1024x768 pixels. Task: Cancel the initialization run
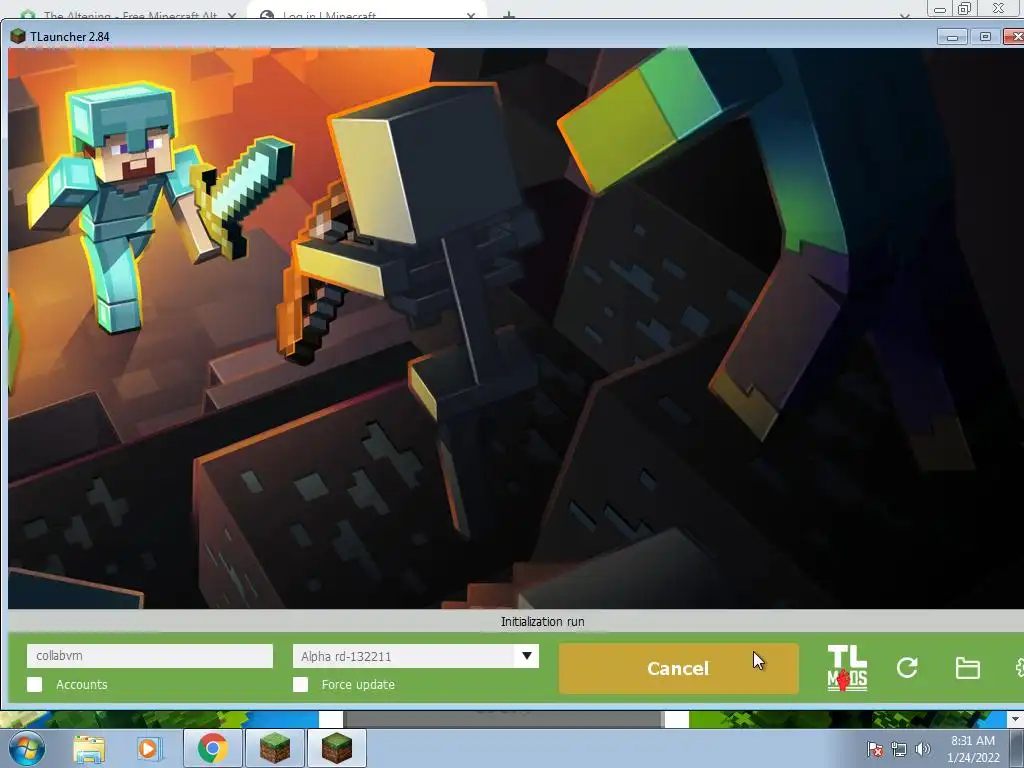(678, 668)
